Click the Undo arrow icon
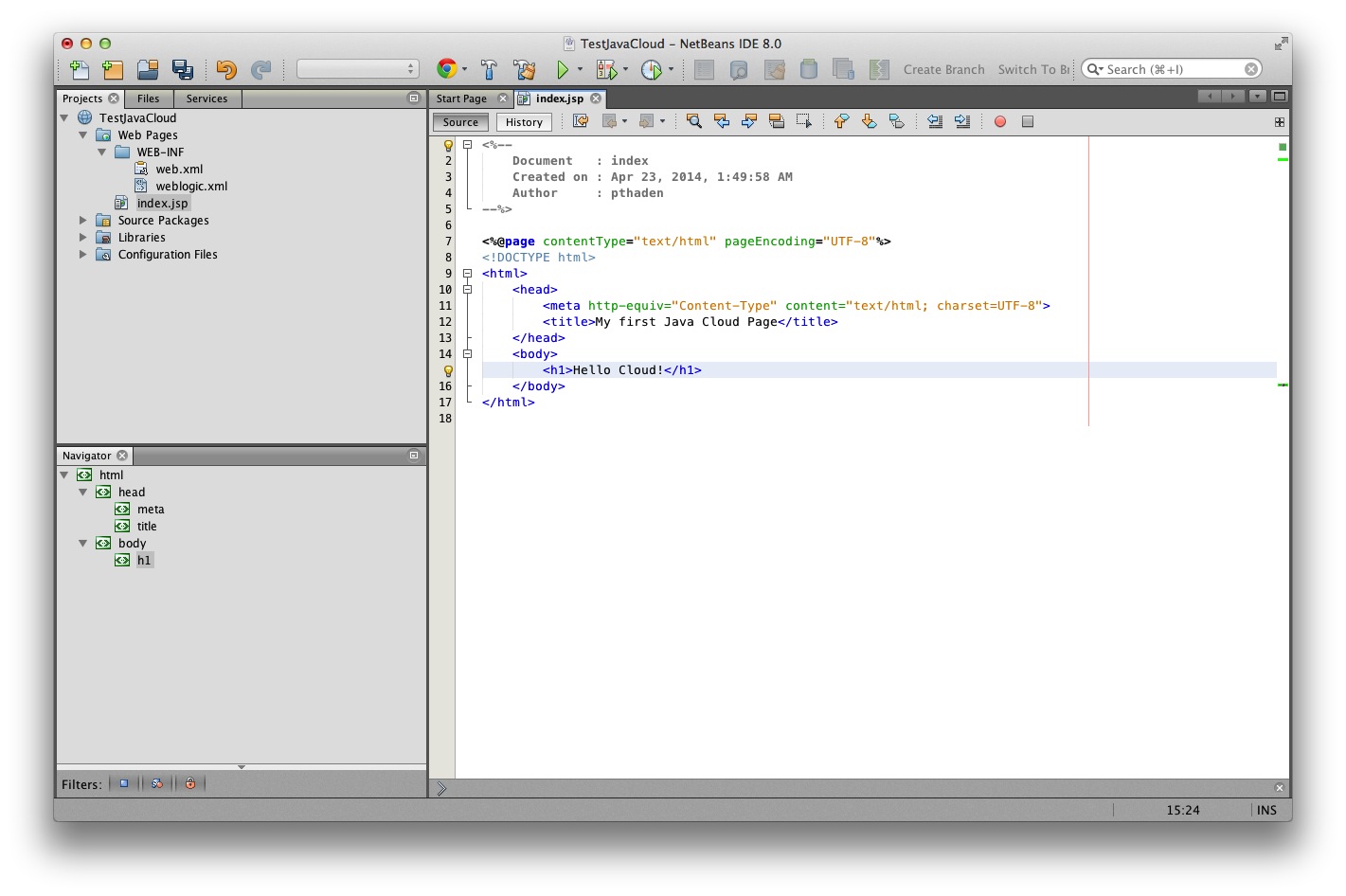 coord(225,69)
